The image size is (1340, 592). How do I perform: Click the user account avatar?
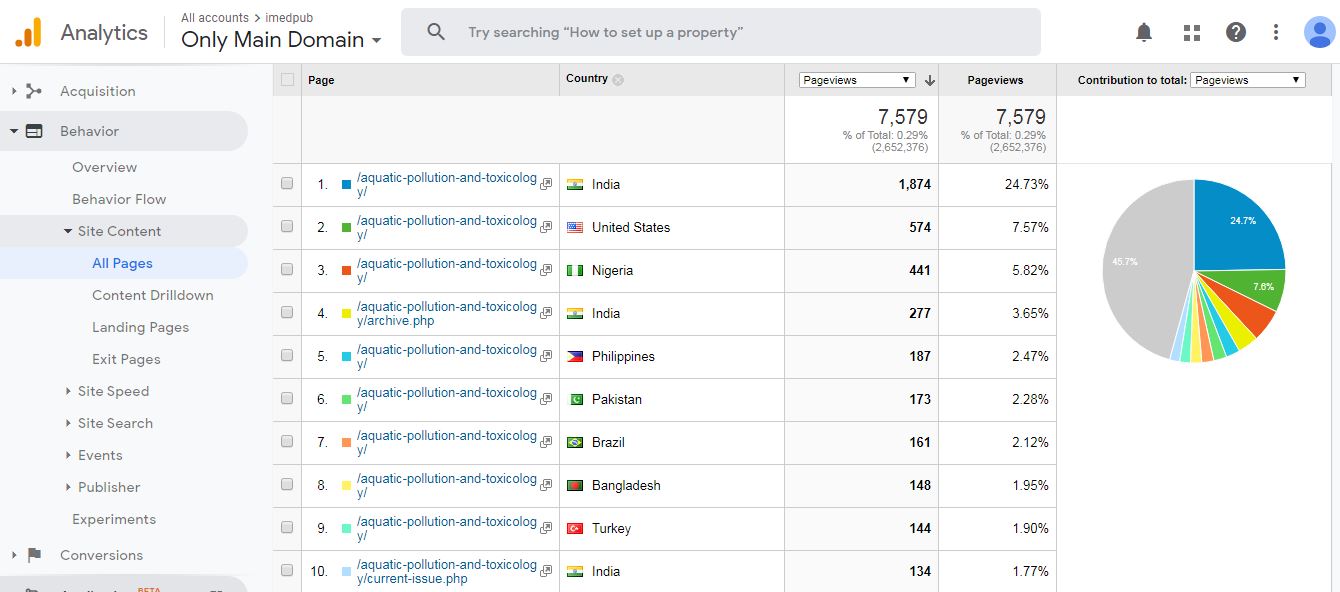pos(1319,33)
